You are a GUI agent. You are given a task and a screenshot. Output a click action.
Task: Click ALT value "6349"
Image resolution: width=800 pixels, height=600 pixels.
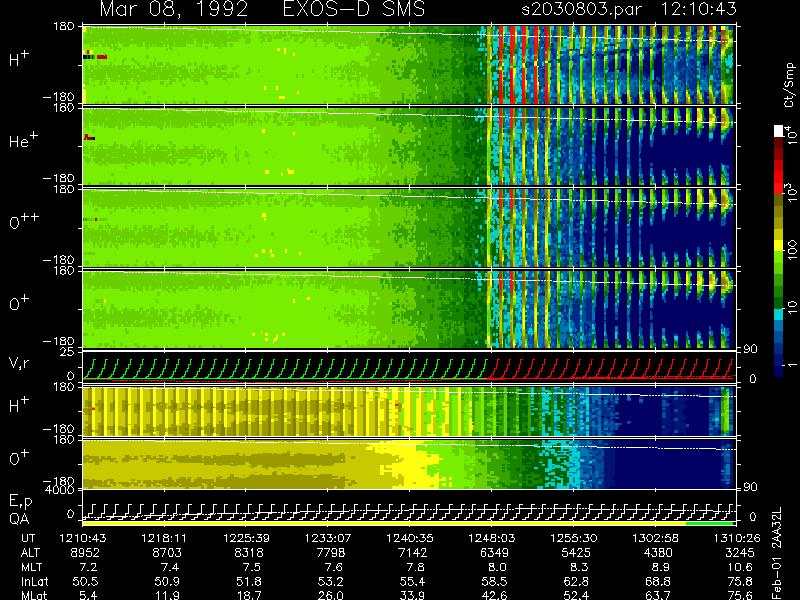coord(494,553)
